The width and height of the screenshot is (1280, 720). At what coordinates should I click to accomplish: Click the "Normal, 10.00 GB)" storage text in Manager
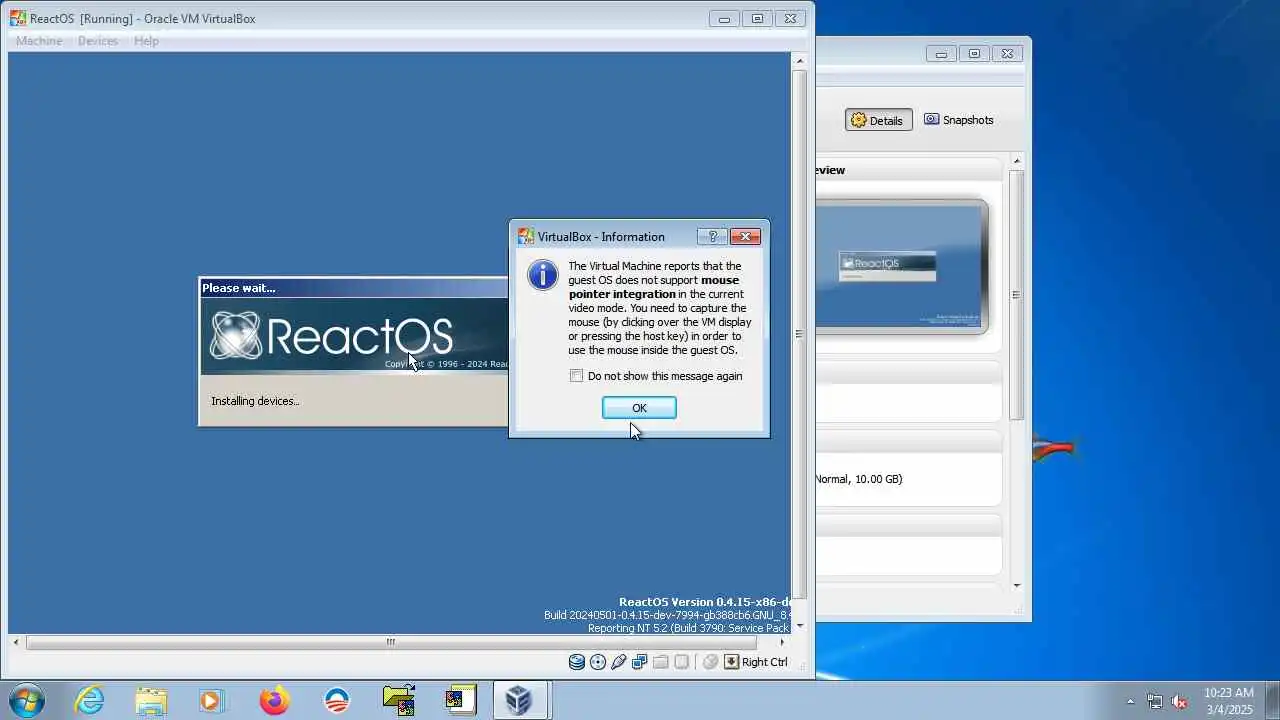pyautogui.click(x=858, y=479)
